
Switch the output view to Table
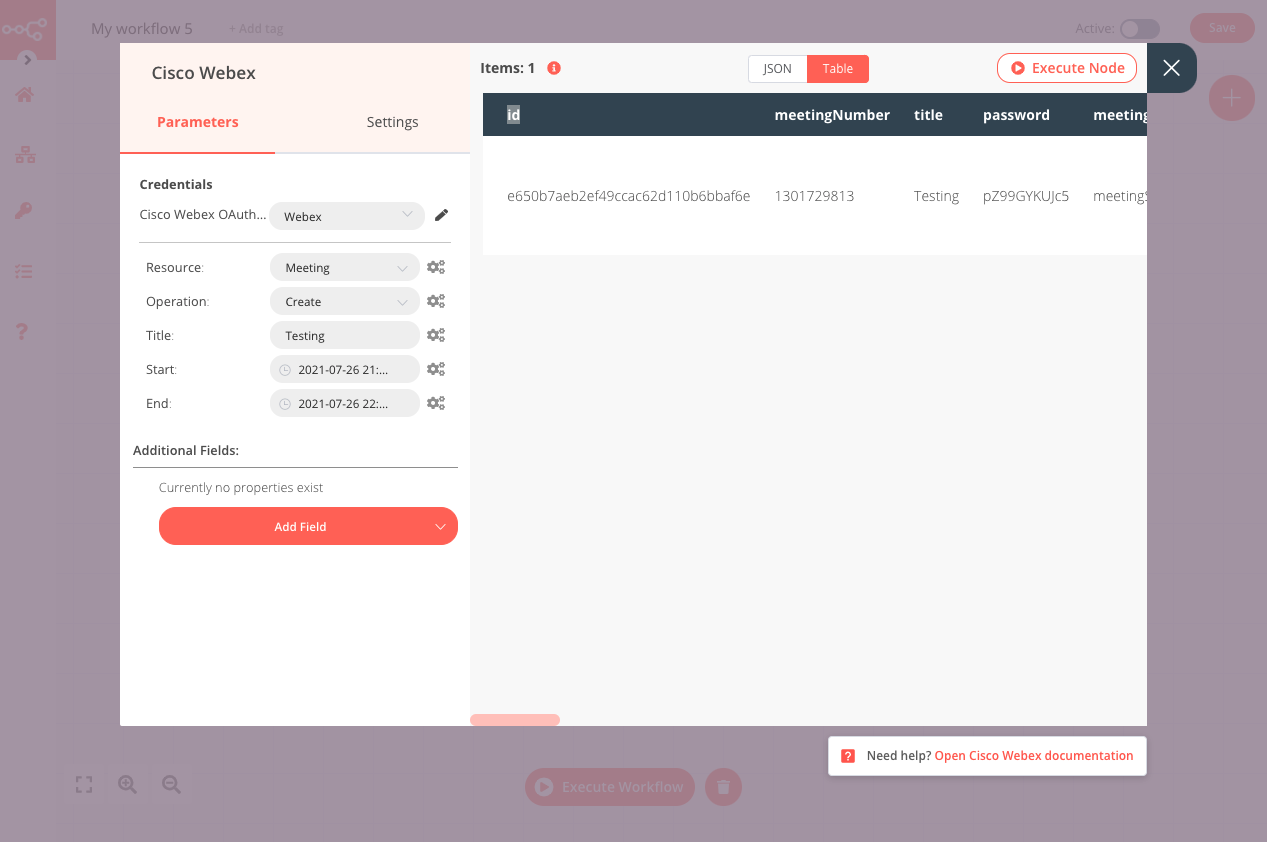[x=837, y=69]
